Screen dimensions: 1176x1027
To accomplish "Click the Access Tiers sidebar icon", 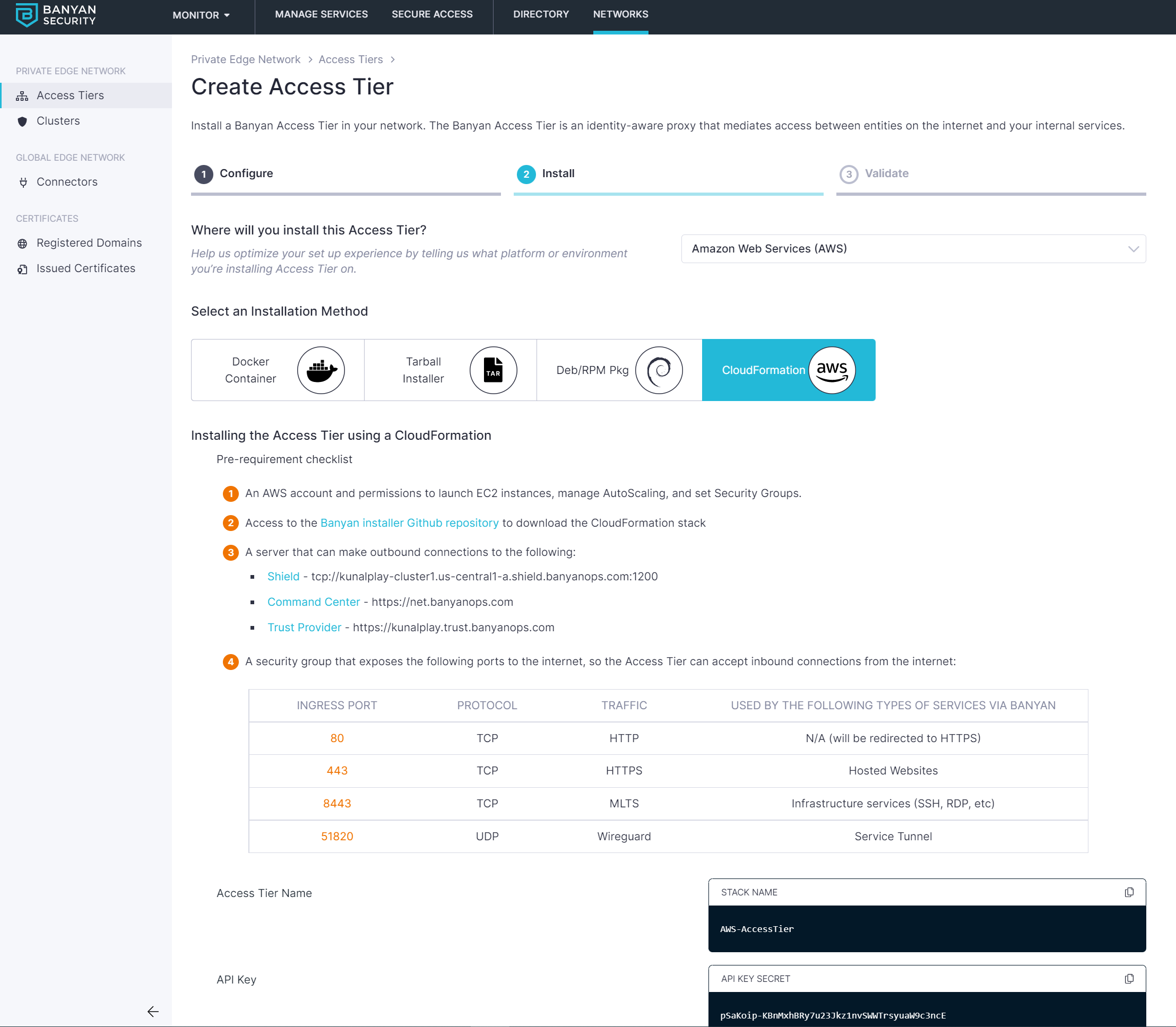I will (x=22, y=95).
